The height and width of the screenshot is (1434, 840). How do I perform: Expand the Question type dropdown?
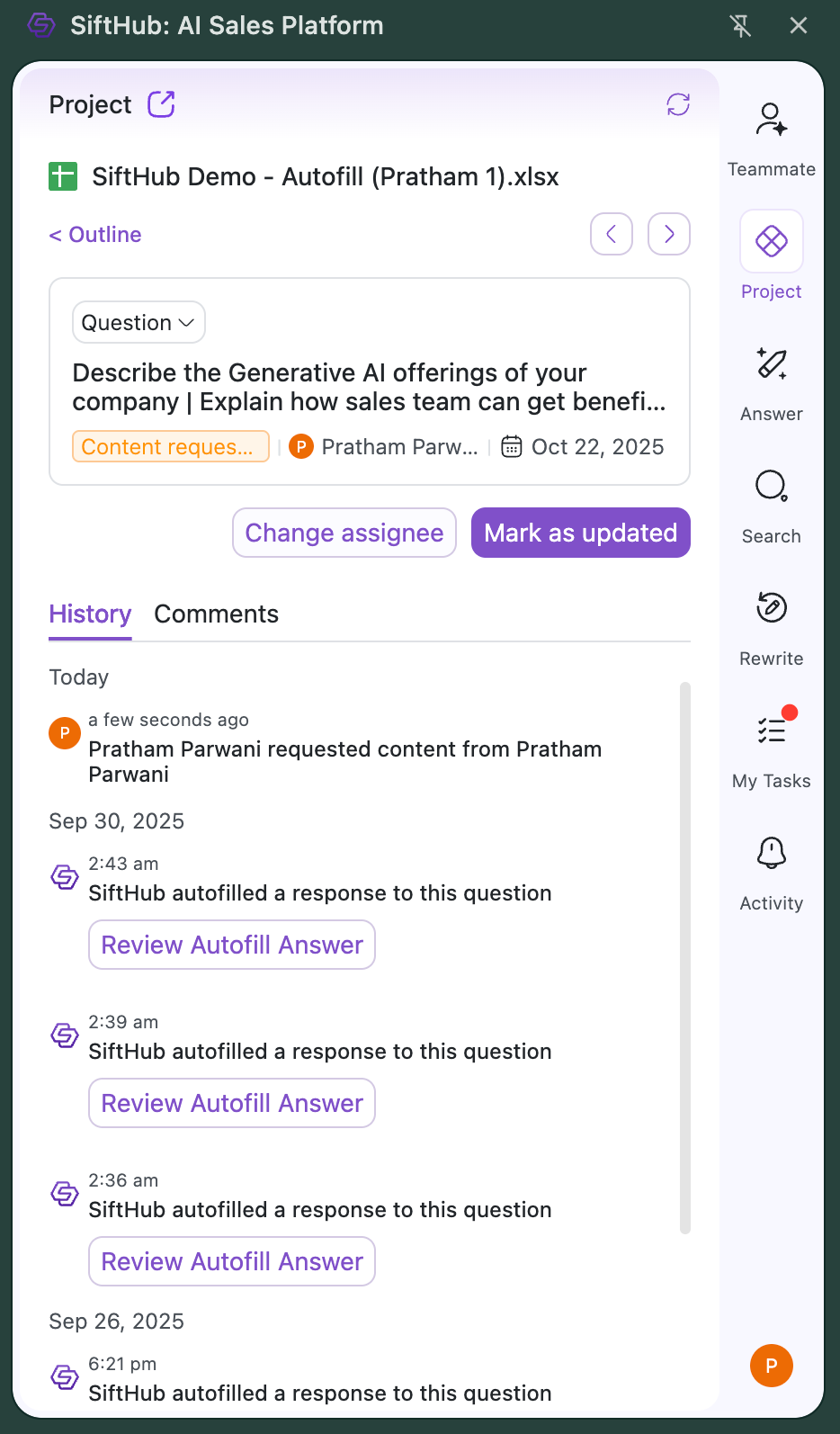click(139, 322)
